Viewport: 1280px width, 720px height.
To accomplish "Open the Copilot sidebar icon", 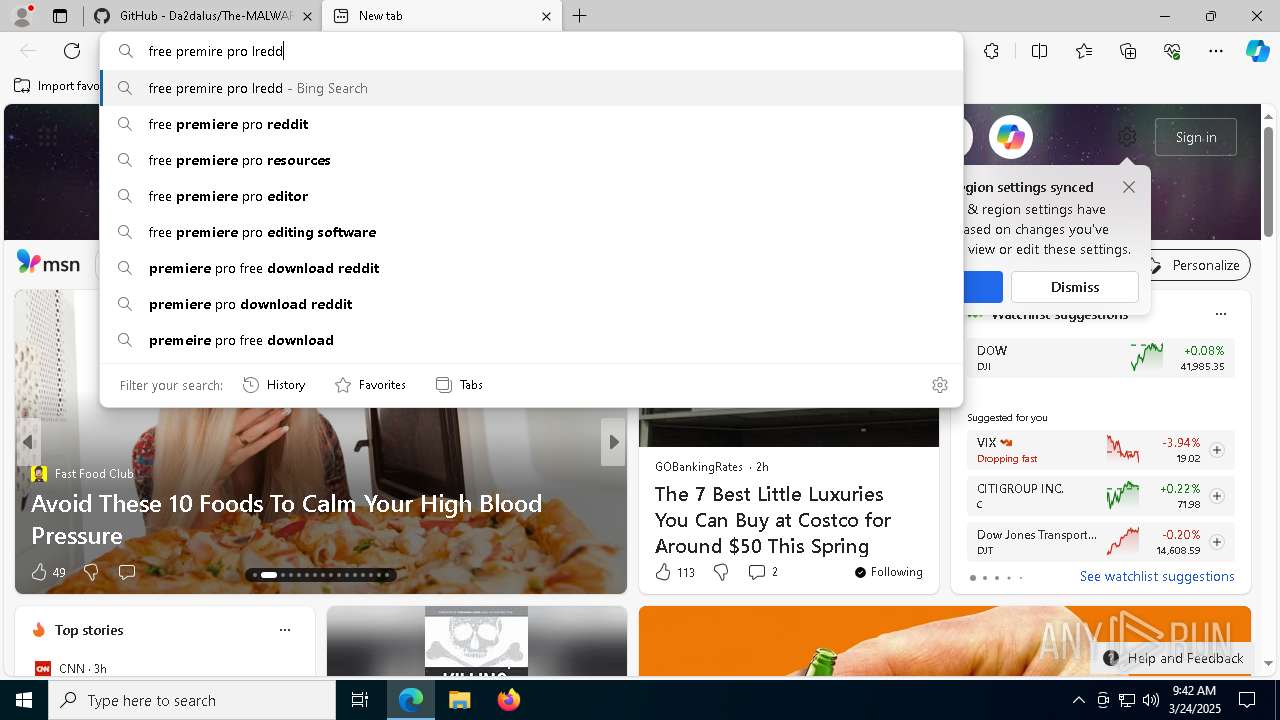I will pos(1257,51).
